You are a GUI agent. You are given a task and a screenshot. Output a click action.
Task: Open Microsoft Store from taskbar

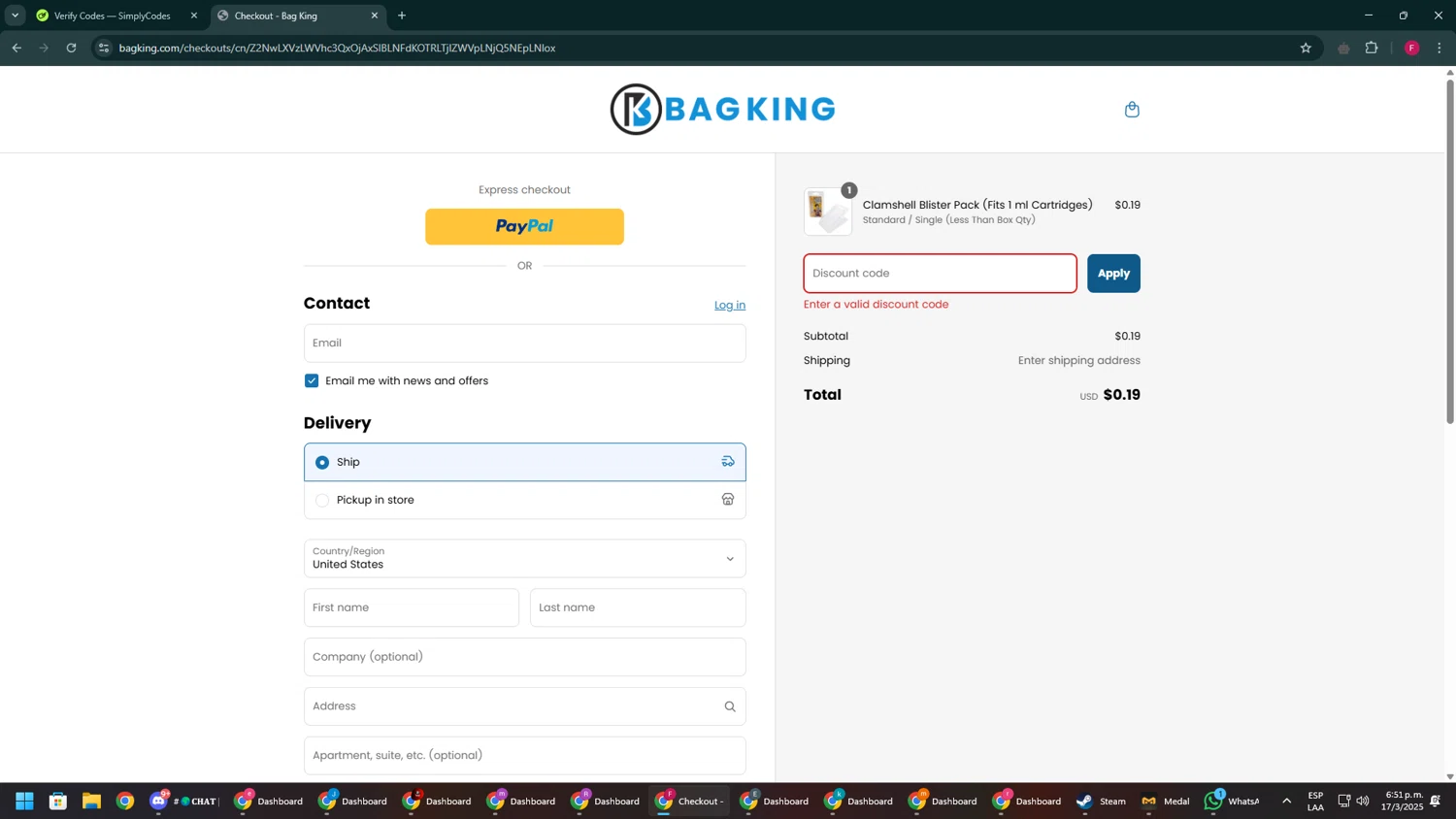(x=58, y=802)
